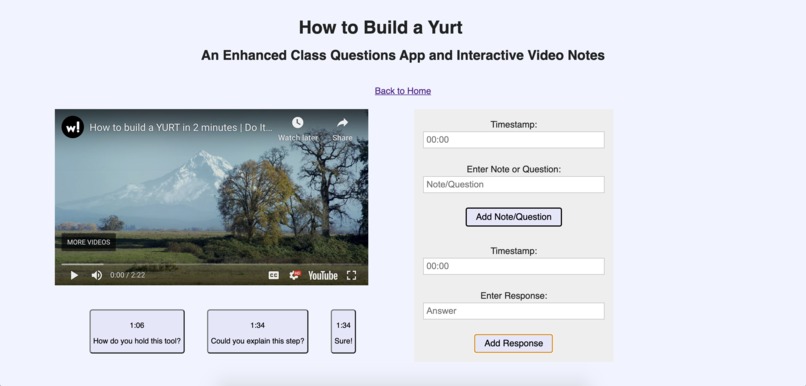Click the Enhanced Class Questions App subtitle
The height and width of the screenshot is (386, 806).
pos(402,56)
